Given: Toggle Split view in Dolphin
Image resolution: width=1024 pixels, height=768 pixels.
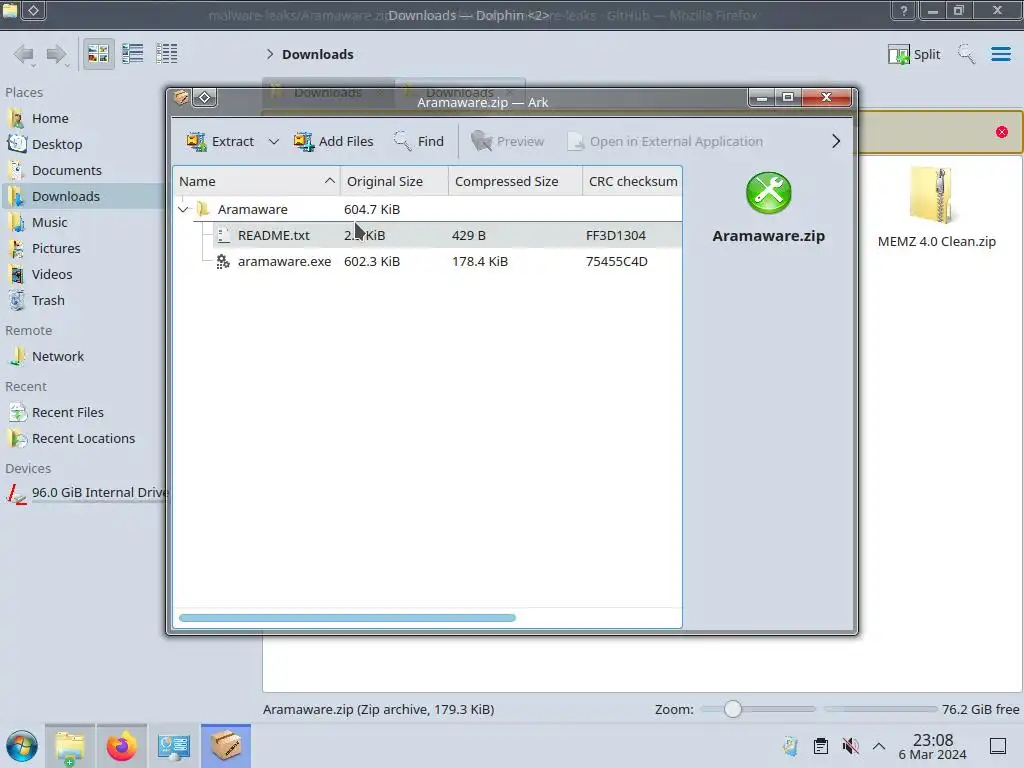Looking at the screenshot, I should (914, 54).
